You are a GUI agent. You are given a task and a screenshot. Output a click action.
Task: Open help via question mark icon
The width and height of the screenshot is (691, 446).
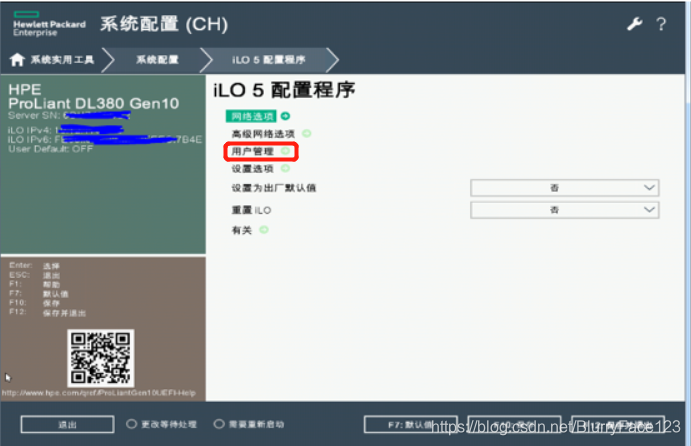[x=661, y=24]
